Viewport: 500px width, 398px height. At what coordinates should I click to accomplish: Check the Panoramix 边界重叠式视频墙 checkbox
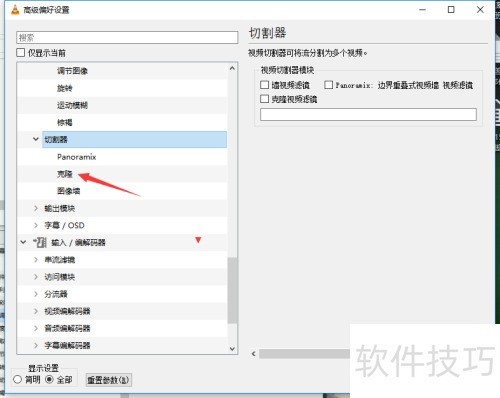click(x=328, y=85)
